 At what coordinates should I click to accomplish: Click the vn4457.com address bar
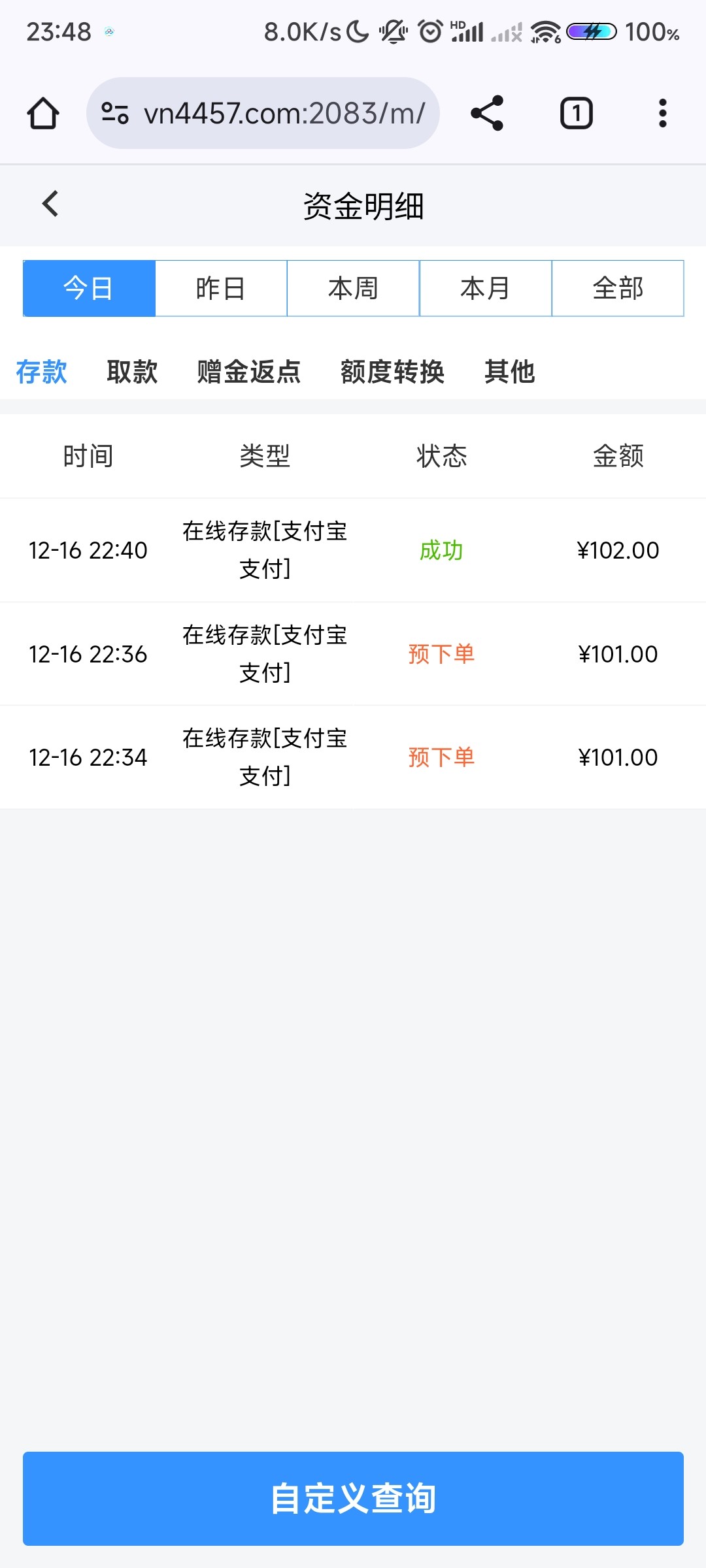point(284,113)
